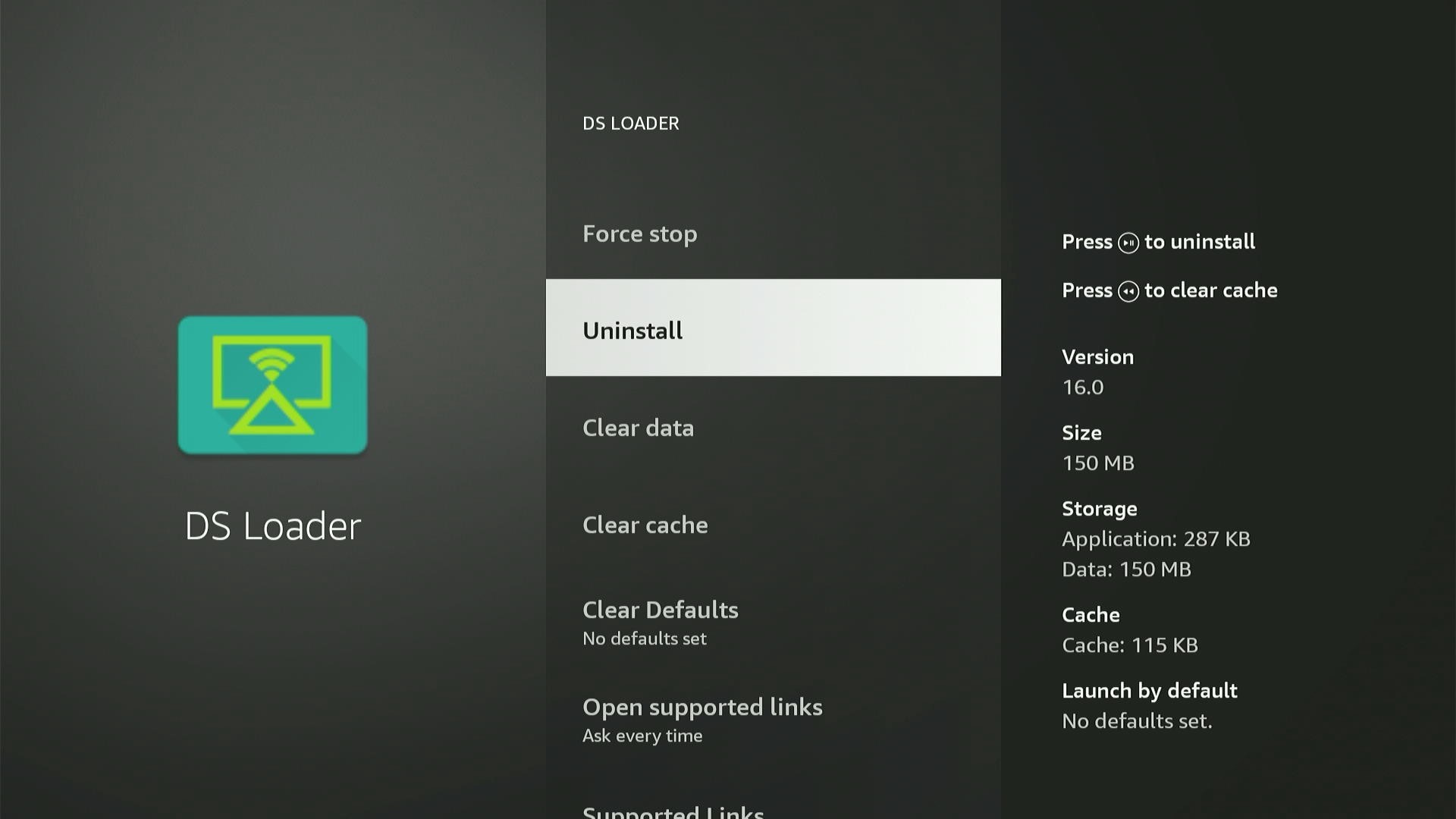Click the rewind icon next to clear cache hint
Screen dimensions: 1456x819
1128,291
